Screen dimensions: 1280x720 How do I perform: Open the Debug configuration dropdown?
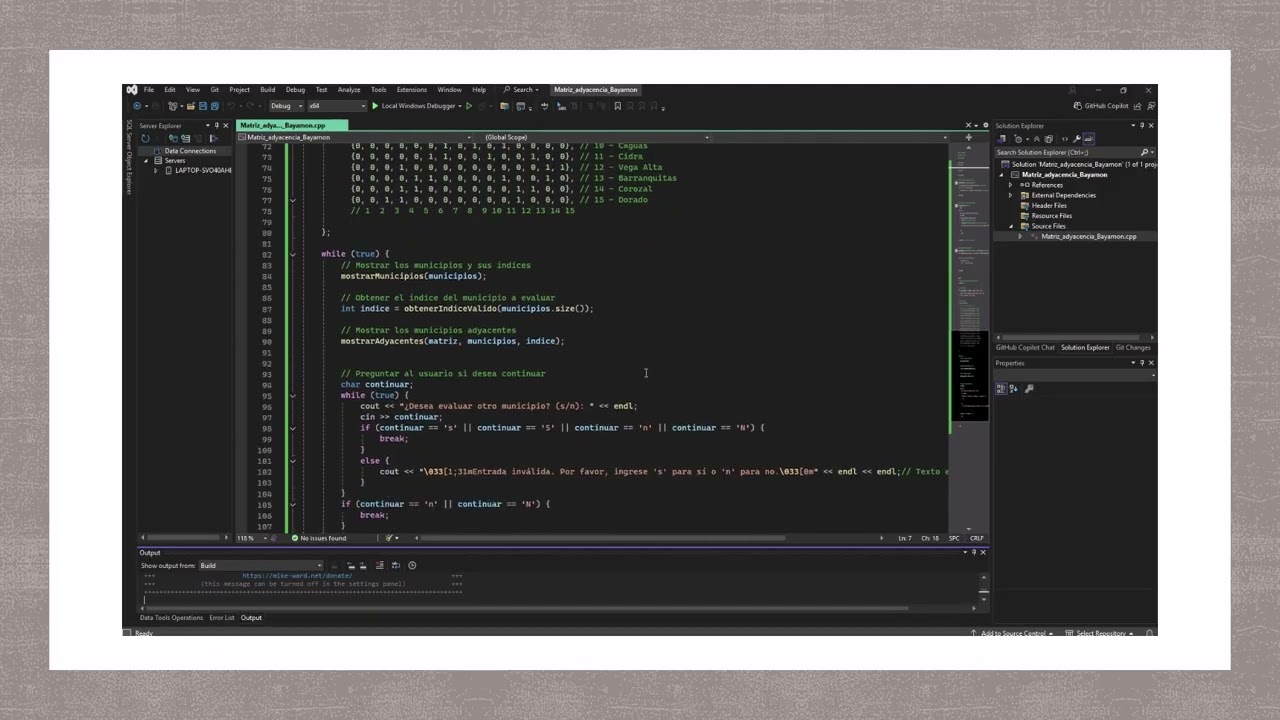click(285, 106)
